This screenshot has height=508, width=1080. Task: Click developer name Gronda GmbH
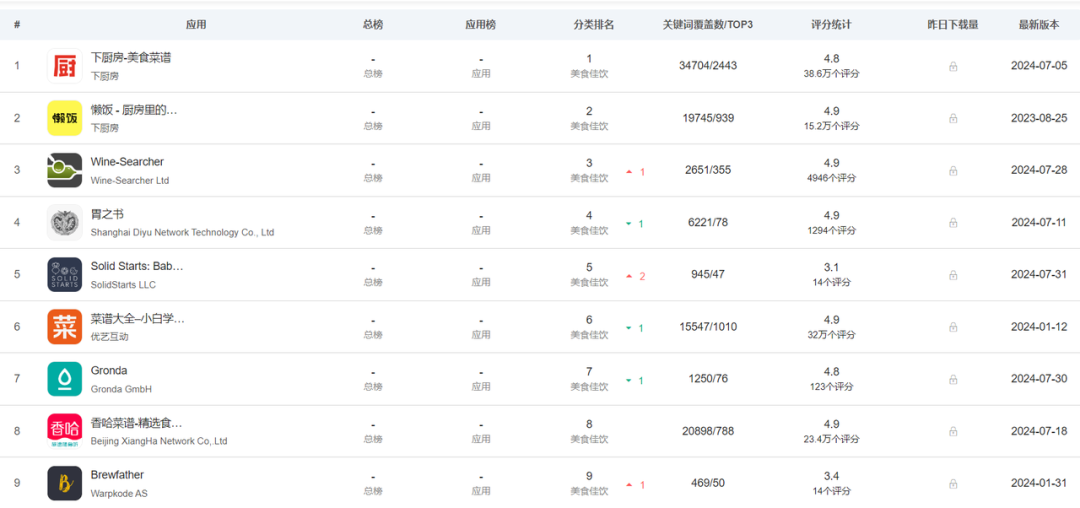coord(121,389)
